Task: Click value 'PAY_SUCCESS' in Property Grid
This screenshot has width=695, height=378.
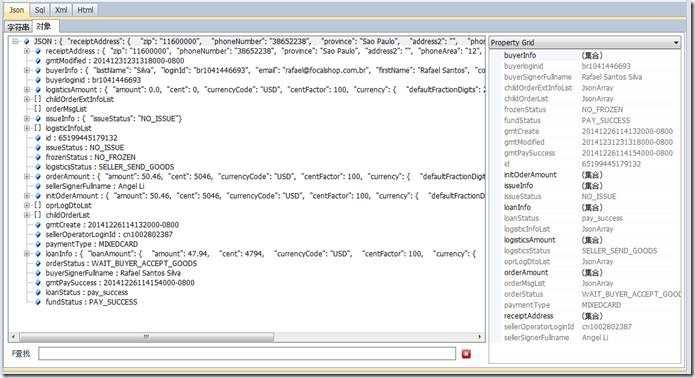Action: (x=605, y=121)
